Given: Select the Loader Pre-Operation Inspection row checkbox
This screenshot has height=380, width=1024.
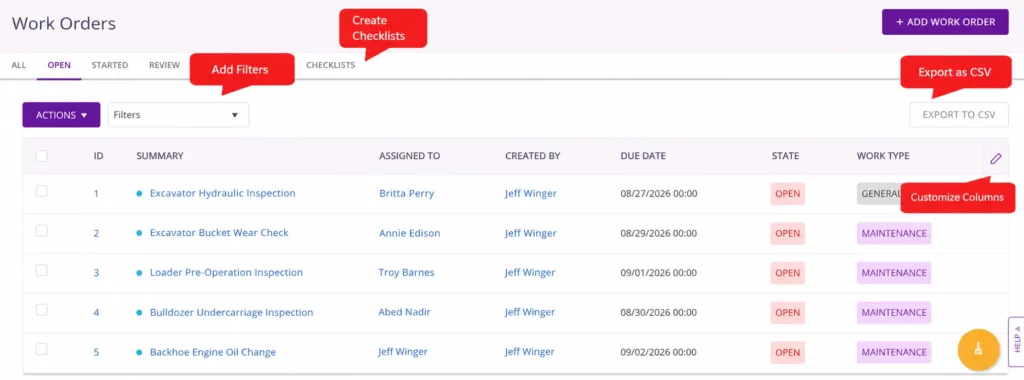Looking at the screenshot, I should [x=42, y=270].
